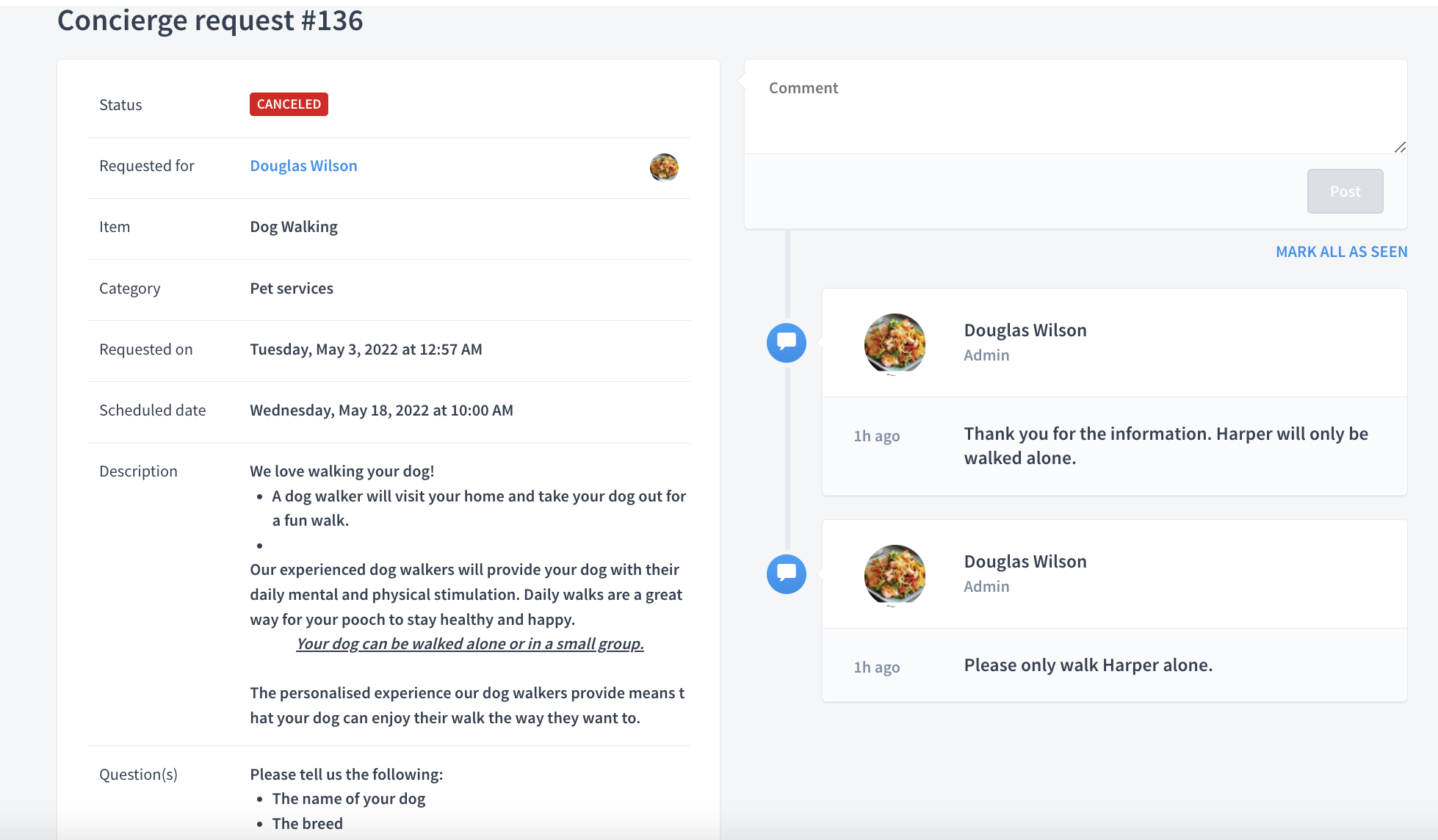Click the 'Admin' role on the 'Thank you' comment
The width and height of the screenshot is (1438, 840).
click(986, 355)
